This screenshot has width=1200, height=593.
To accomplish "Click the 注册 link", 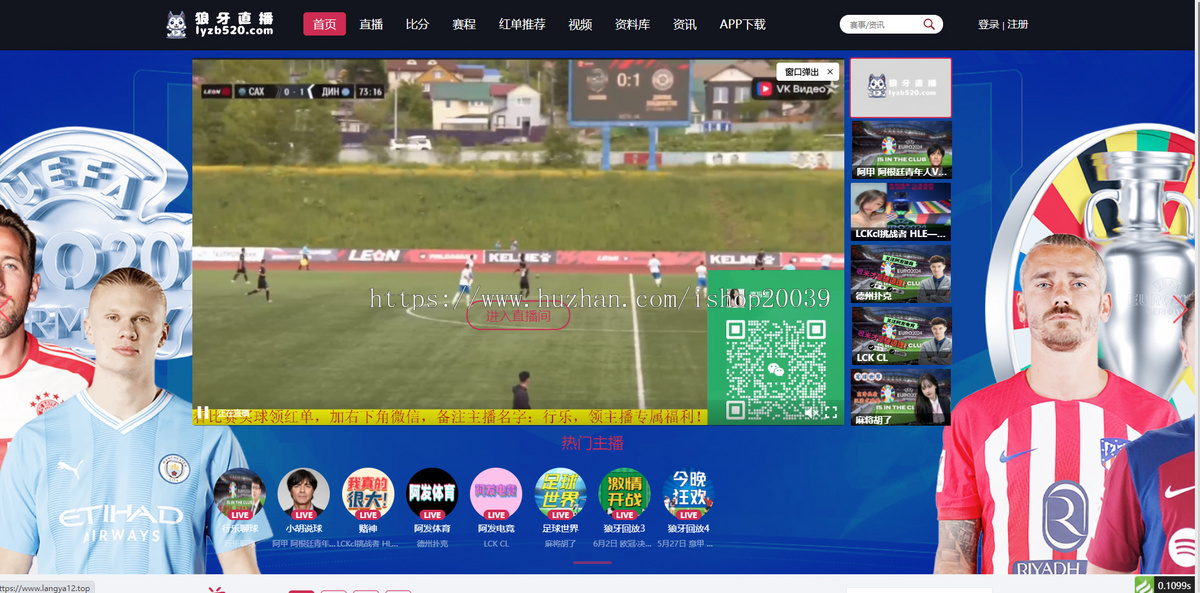I will pos(1018,24).
